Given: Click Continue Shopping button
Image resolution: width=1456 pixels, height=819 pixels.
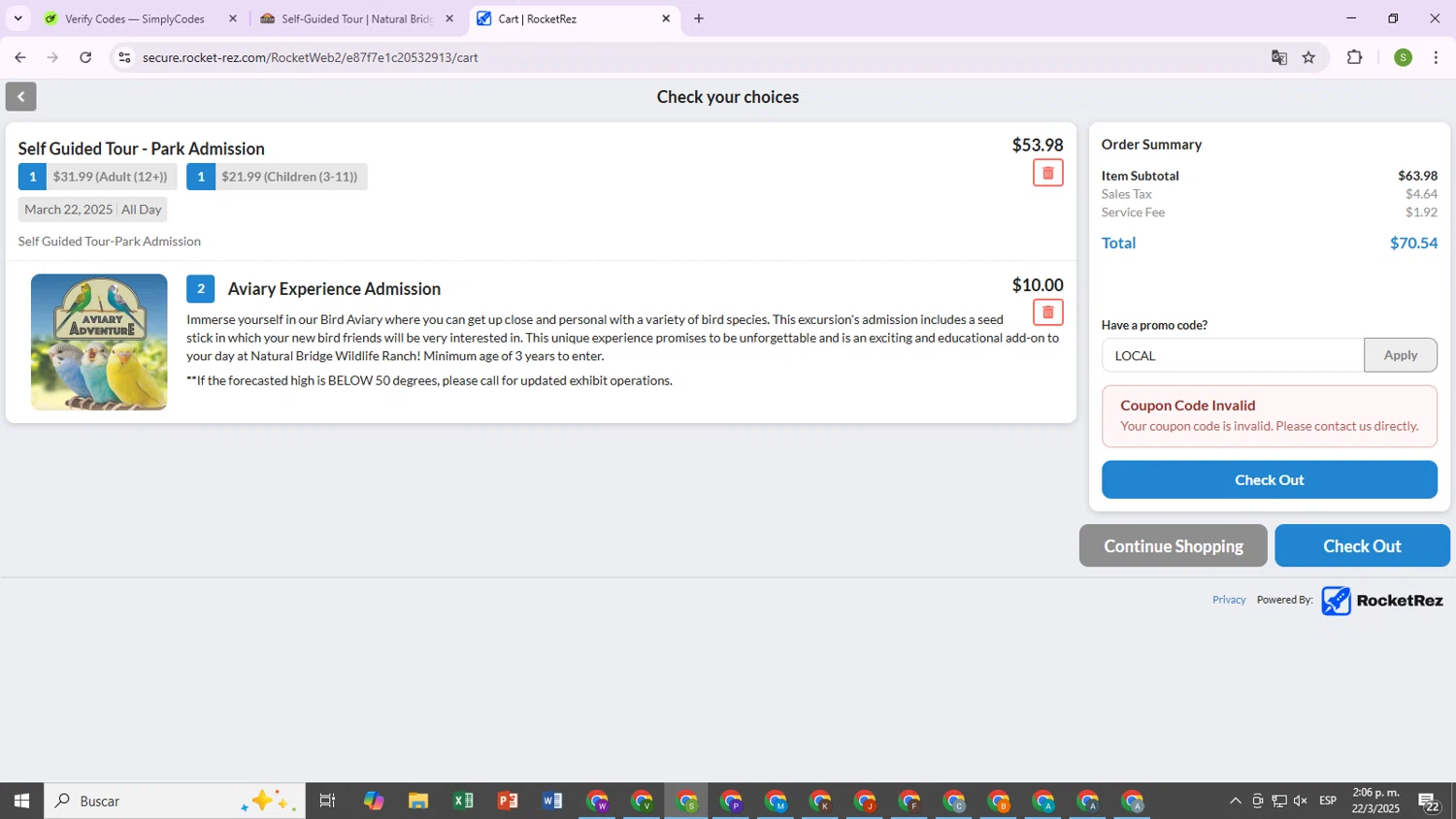Looking at the screenshot, I should point(1173,545).
